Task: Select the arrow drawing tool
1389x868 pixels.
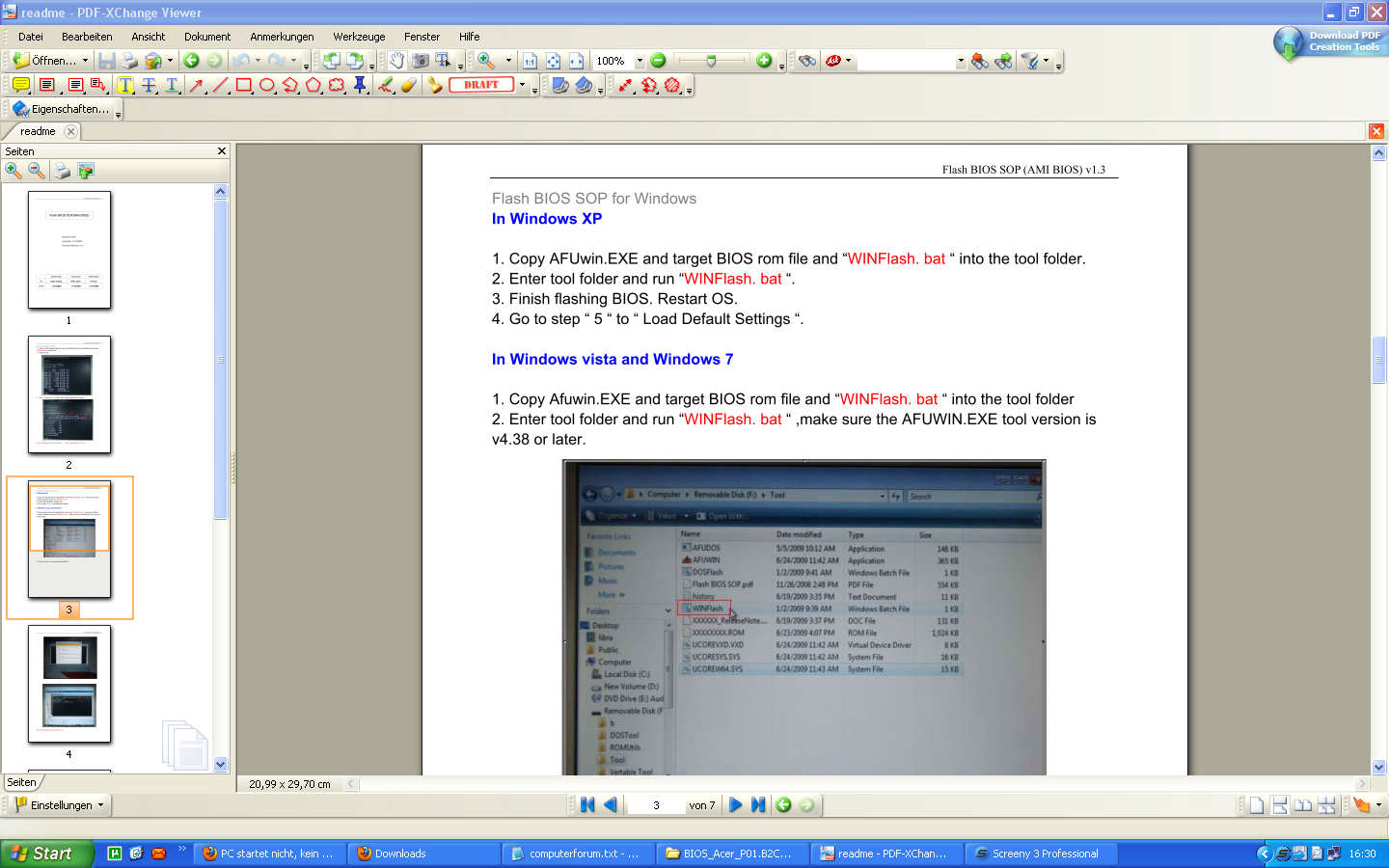Action: coord(197,85)
